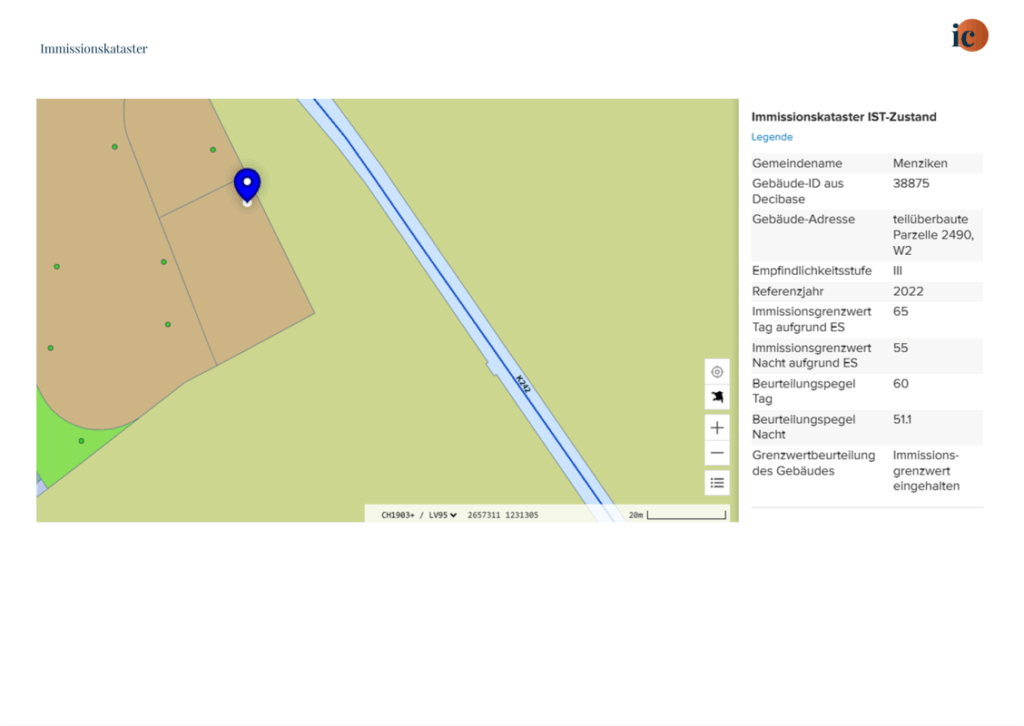Click the Beurteilungspegel Tag label
1024x726 pixels.
[803, 391]
